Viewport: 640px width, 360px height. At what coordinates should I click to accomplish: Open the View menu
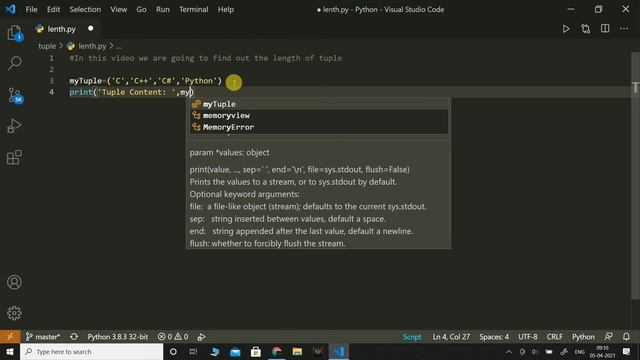coord(118,9)
